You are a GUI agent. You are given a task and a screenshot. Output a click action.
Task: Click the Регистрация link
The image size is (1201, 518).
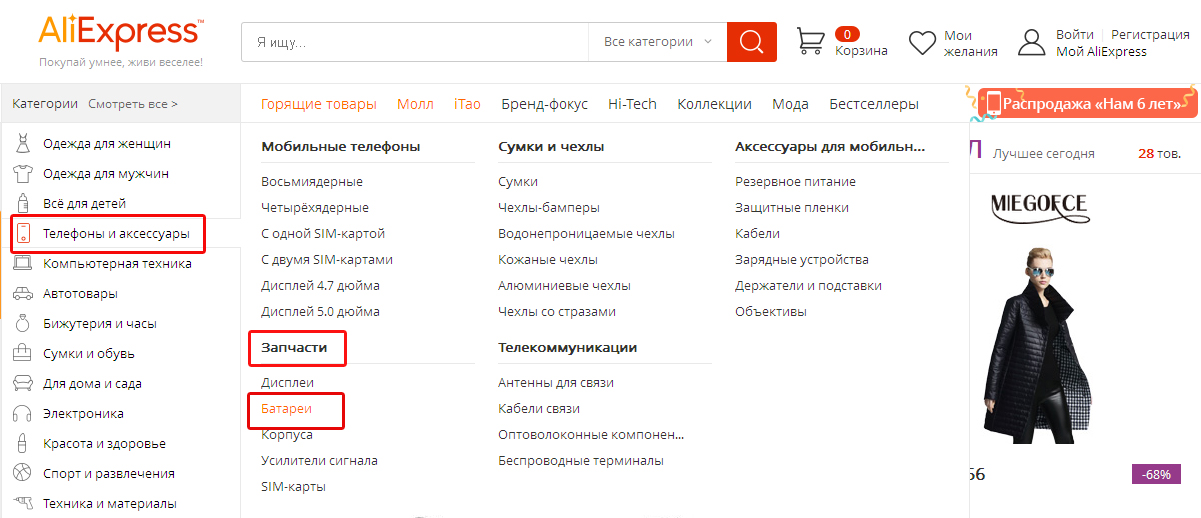click(1150, 35)
